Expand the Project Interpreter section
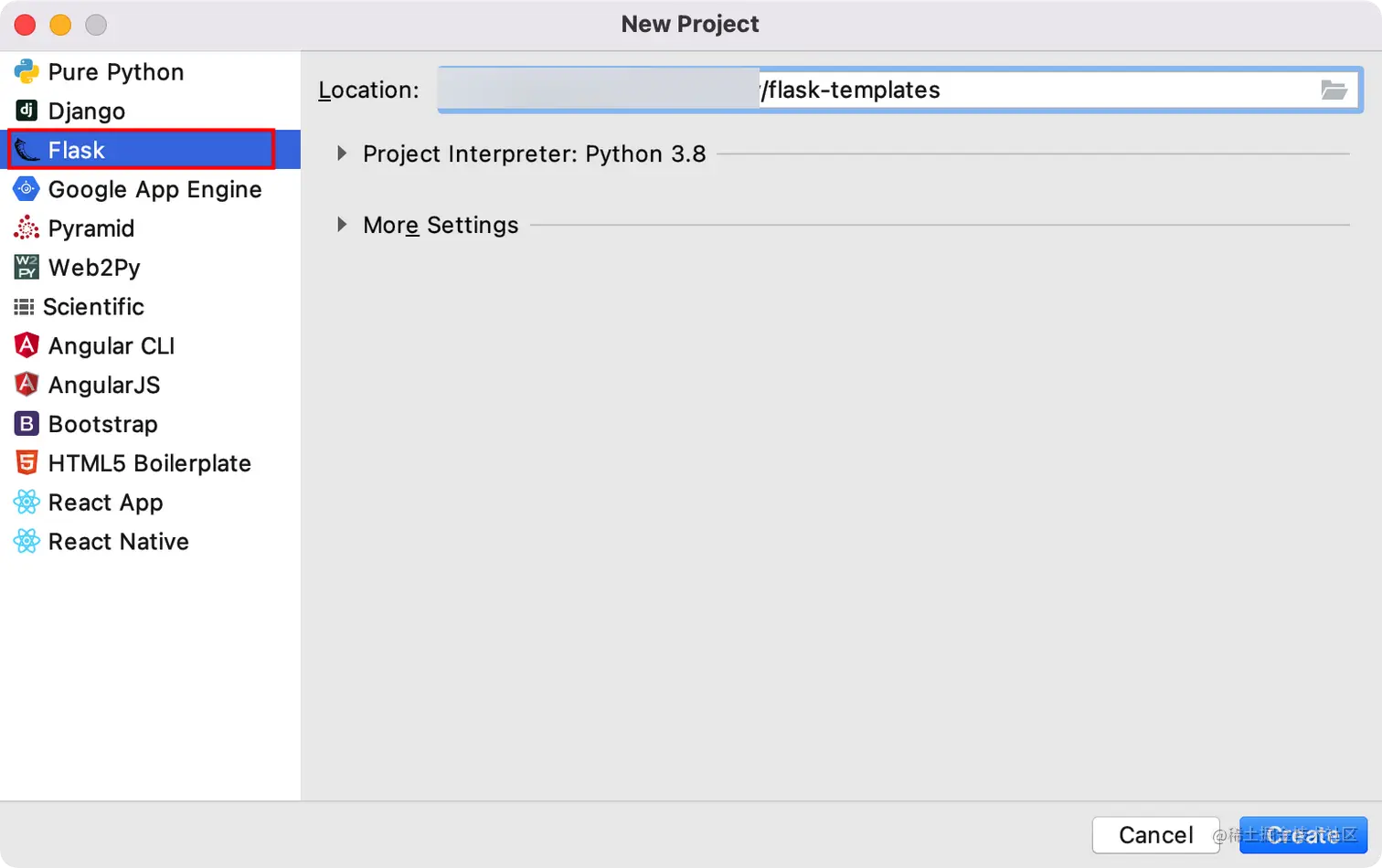Viewport: 1382px width, 868px height. pos(342,153)
